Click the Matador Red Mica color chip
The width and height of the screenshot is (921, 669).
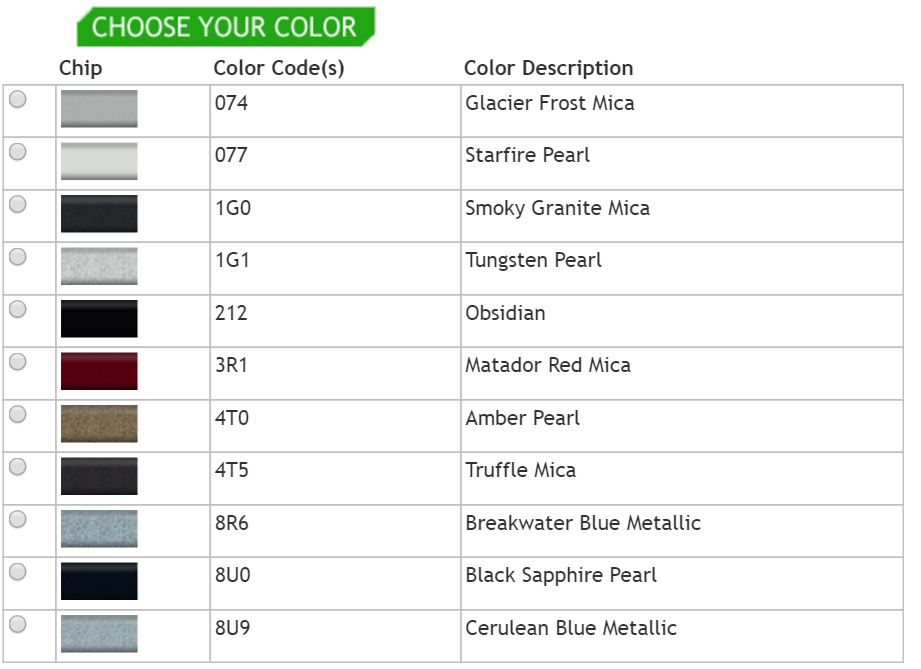coord(99,371)
